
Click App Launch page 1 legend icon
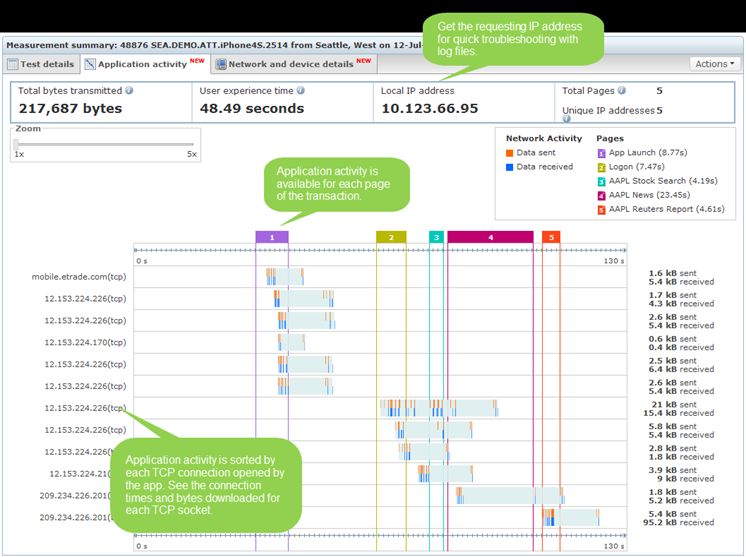[601, 153]
